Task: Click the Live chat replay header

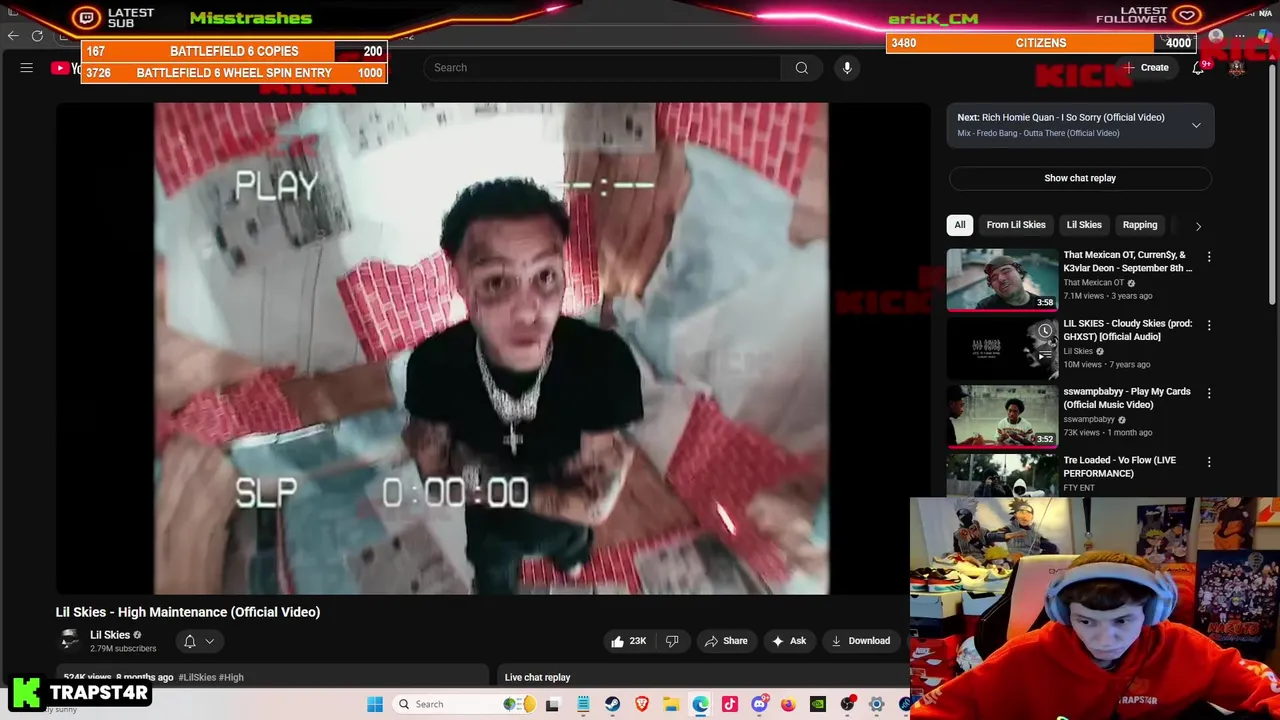Action: 537,677
